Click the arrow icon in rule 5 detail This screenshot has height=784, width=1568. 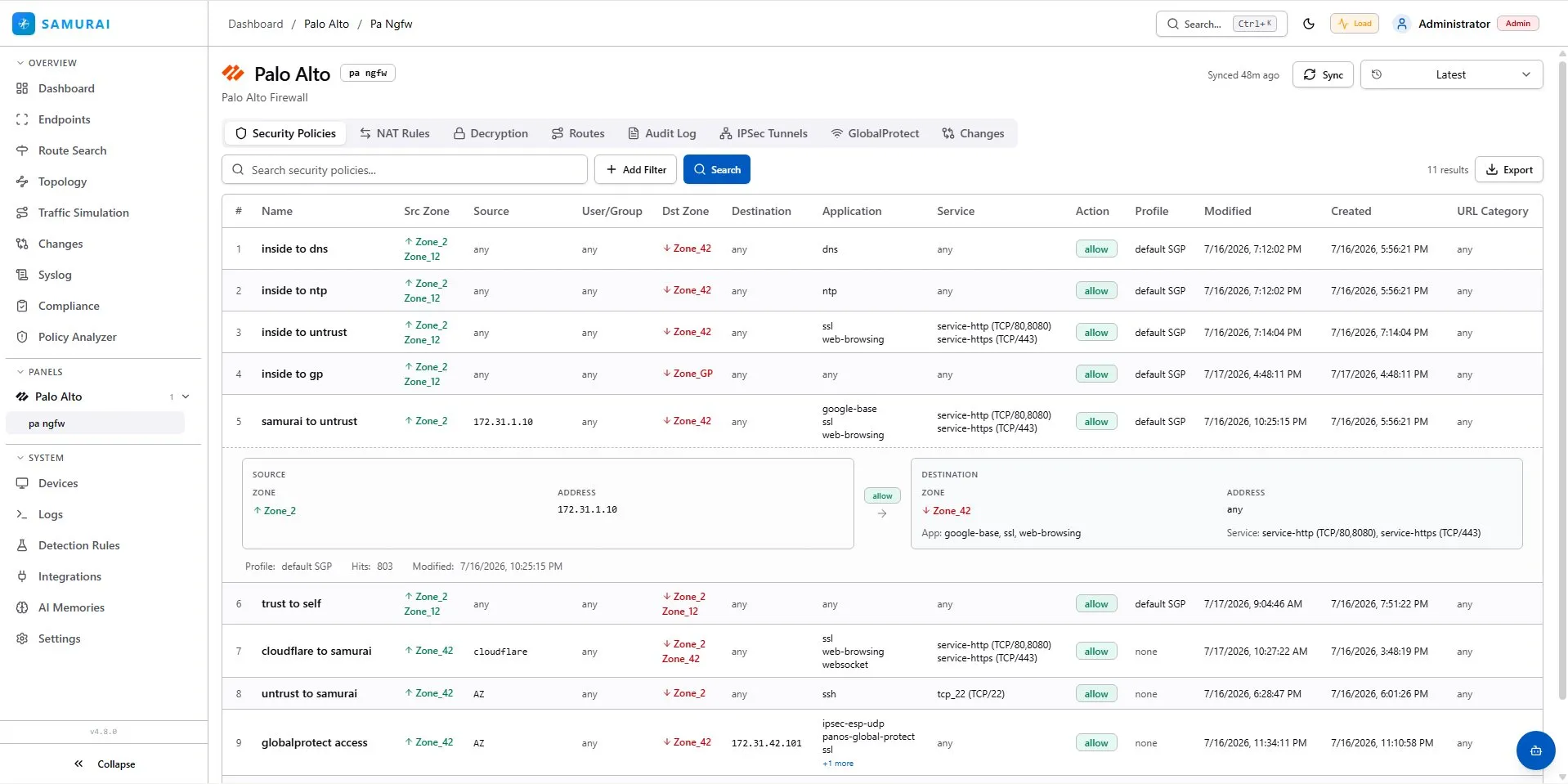pos(882,513)
